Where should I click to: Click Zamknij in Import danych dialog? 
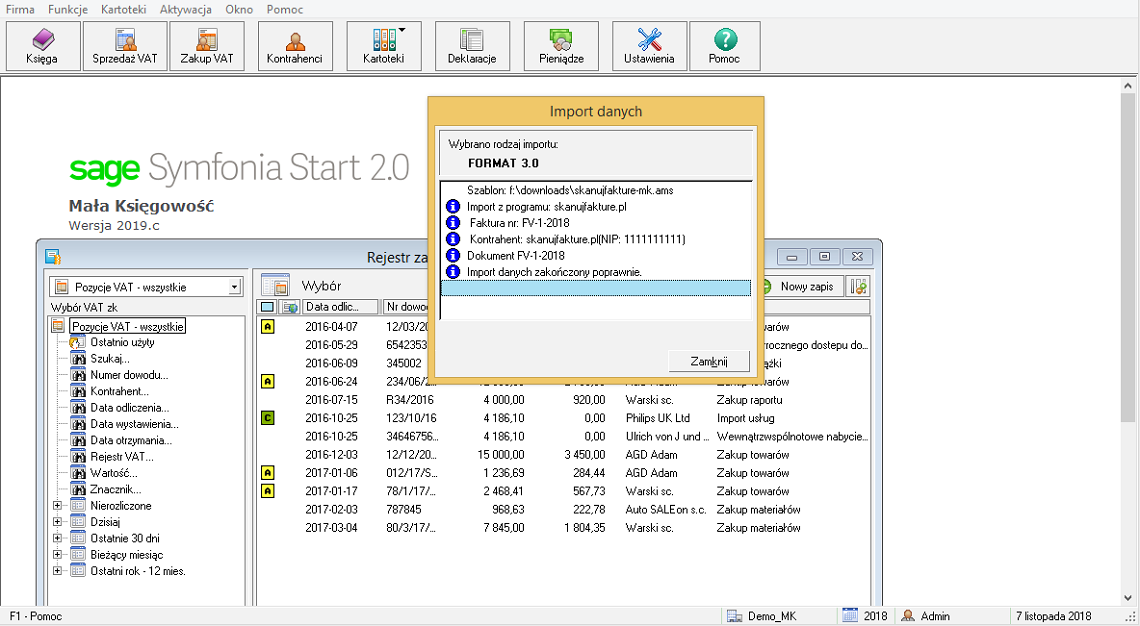pos(708,361)
